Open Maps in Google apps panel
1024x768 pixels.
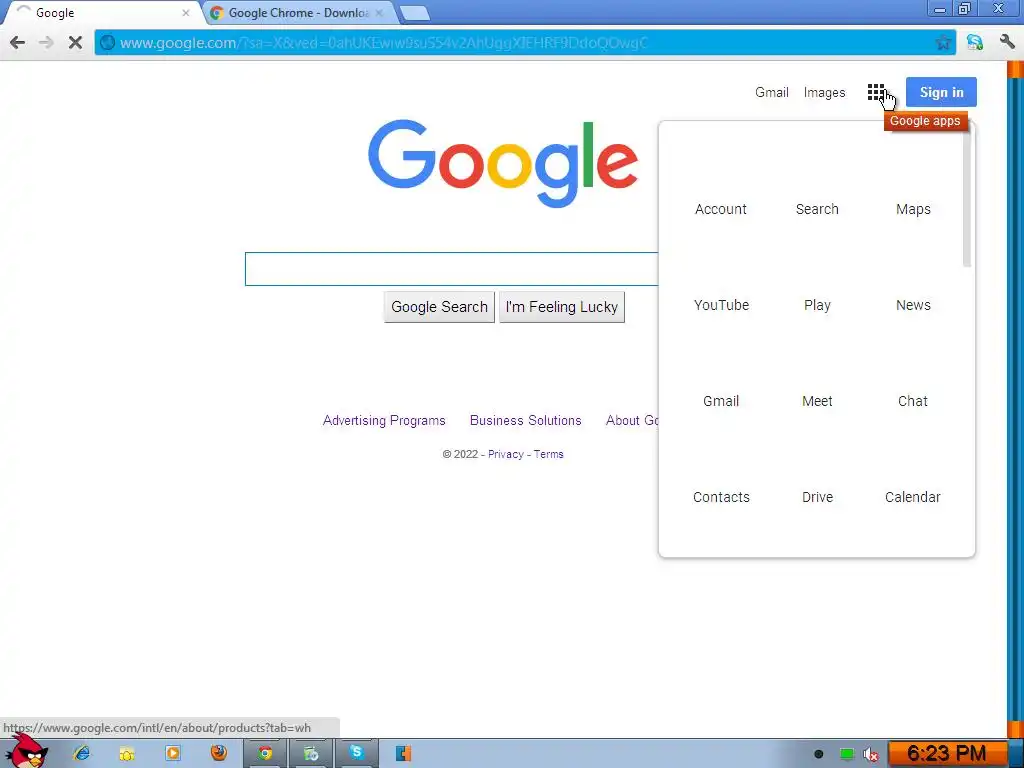coord(913,210)
